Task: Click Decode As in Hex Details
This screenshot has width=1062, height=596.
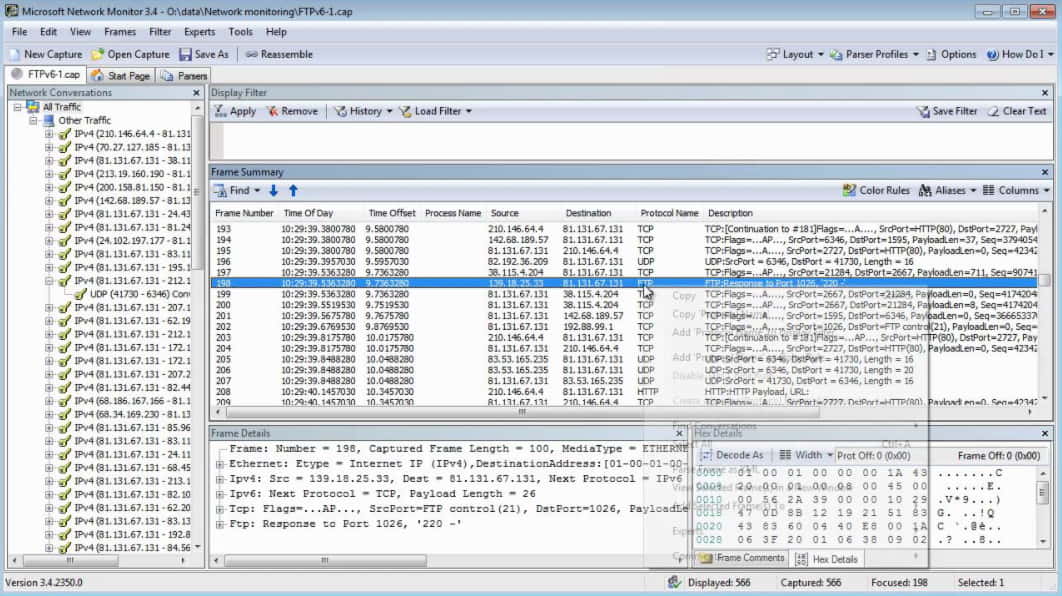Action: pos(731,455)
